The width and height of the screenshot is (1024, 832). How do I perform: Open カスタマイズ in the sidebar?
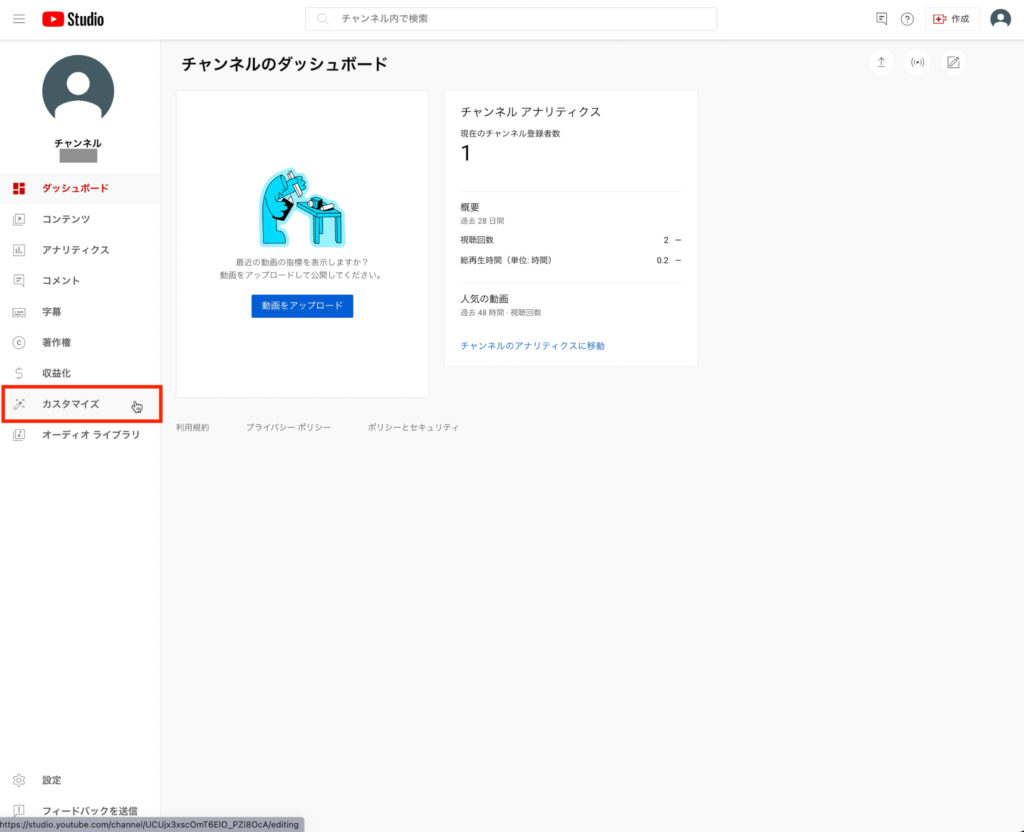[70, 404]
